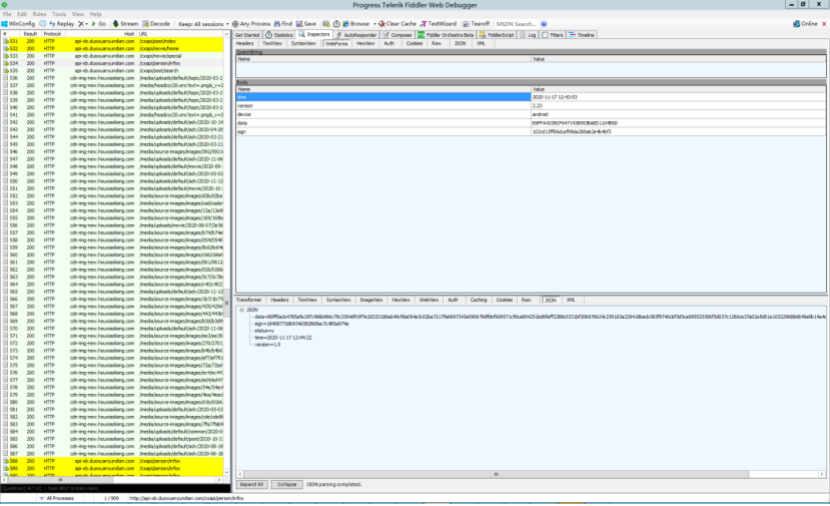Click 'status=y' JSON tree node

point(264,331)
